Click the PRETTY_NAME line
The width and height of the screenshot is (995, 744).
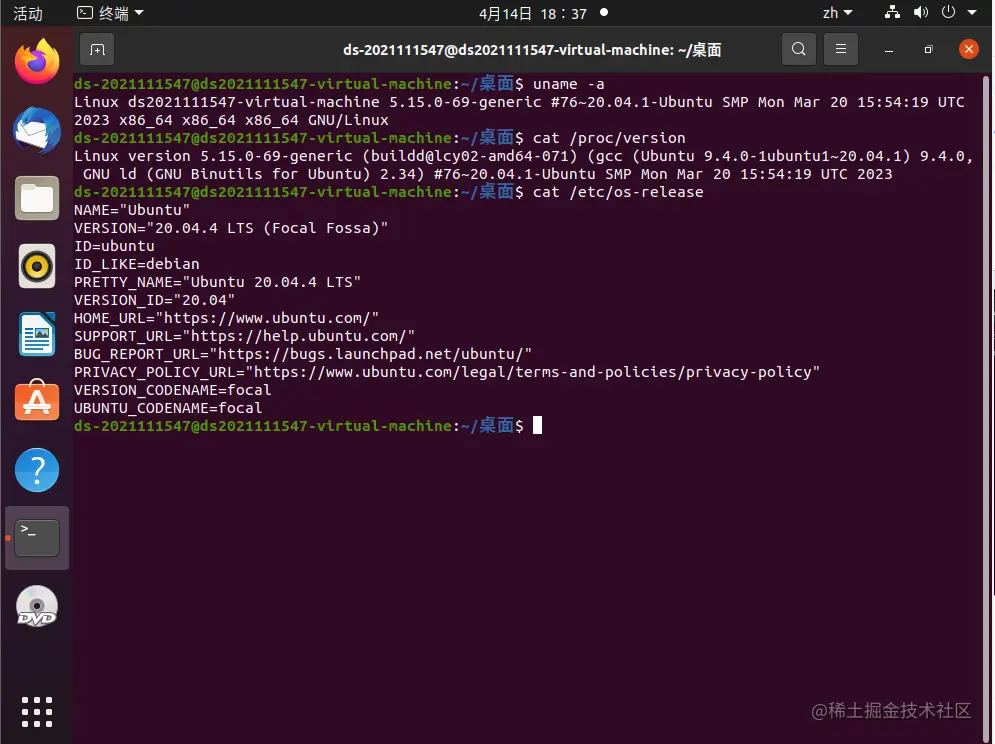(x=217, y=282)
